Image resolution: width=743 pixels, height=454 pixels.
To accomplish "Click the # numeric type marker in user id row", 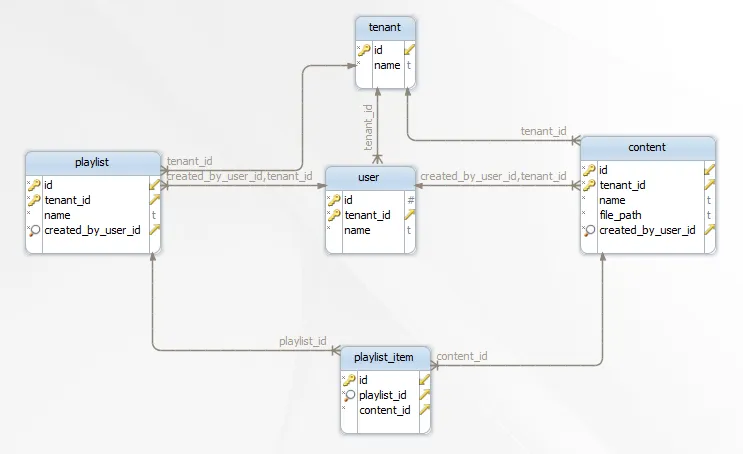I will pyautogui.click(x=410, y=200).
